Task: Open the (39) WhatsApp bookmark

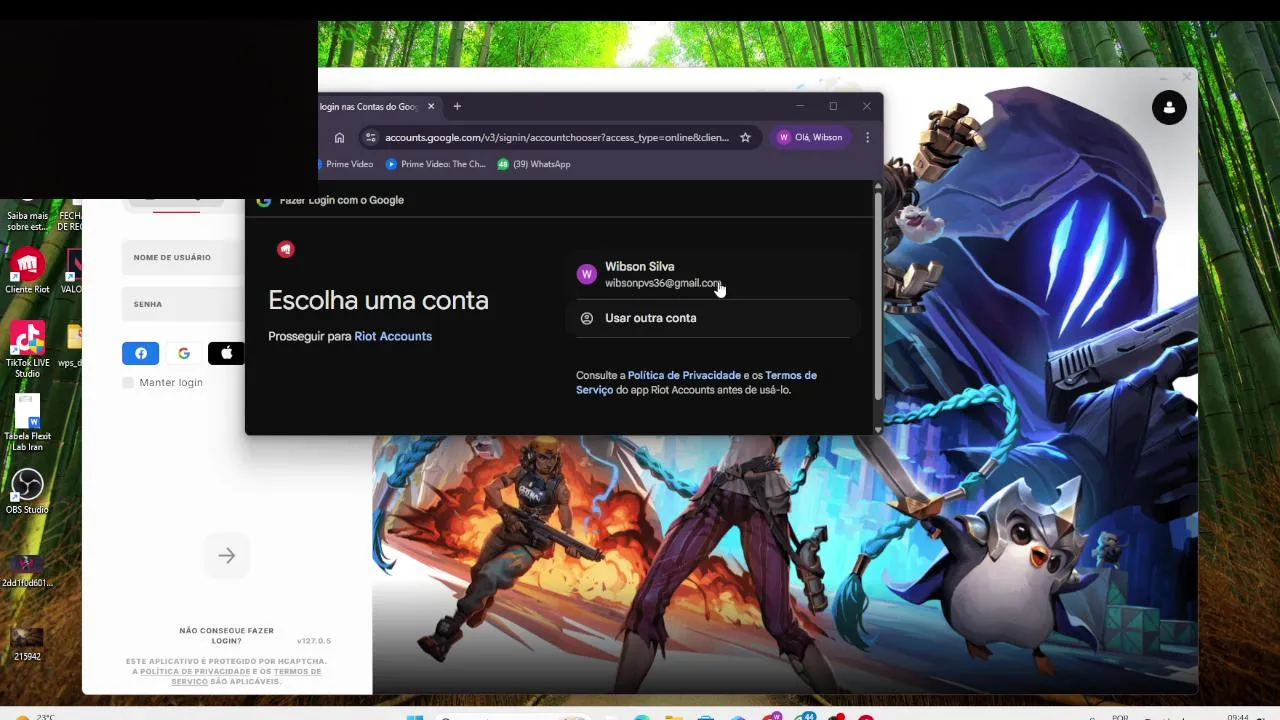Action: 534,164
